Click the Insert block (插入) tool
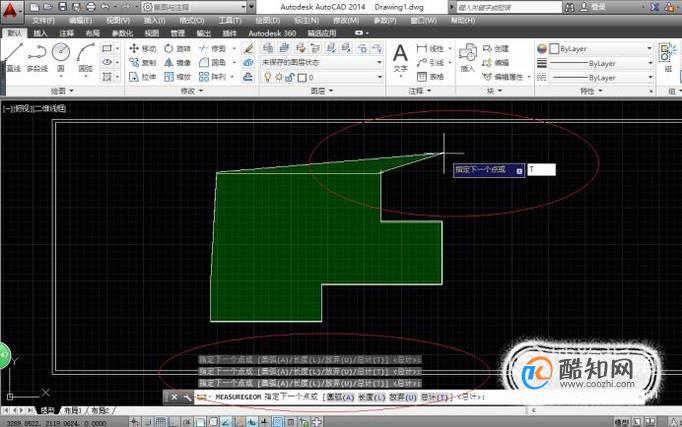Viewport: 682px width, 427px height. coord(468,57)
